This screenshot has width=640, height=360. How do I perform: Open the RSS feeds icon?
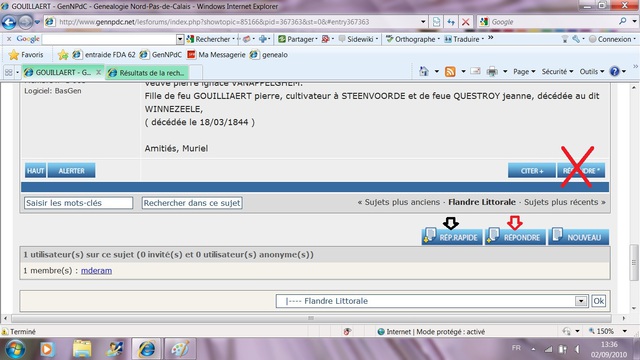point(450,72)
